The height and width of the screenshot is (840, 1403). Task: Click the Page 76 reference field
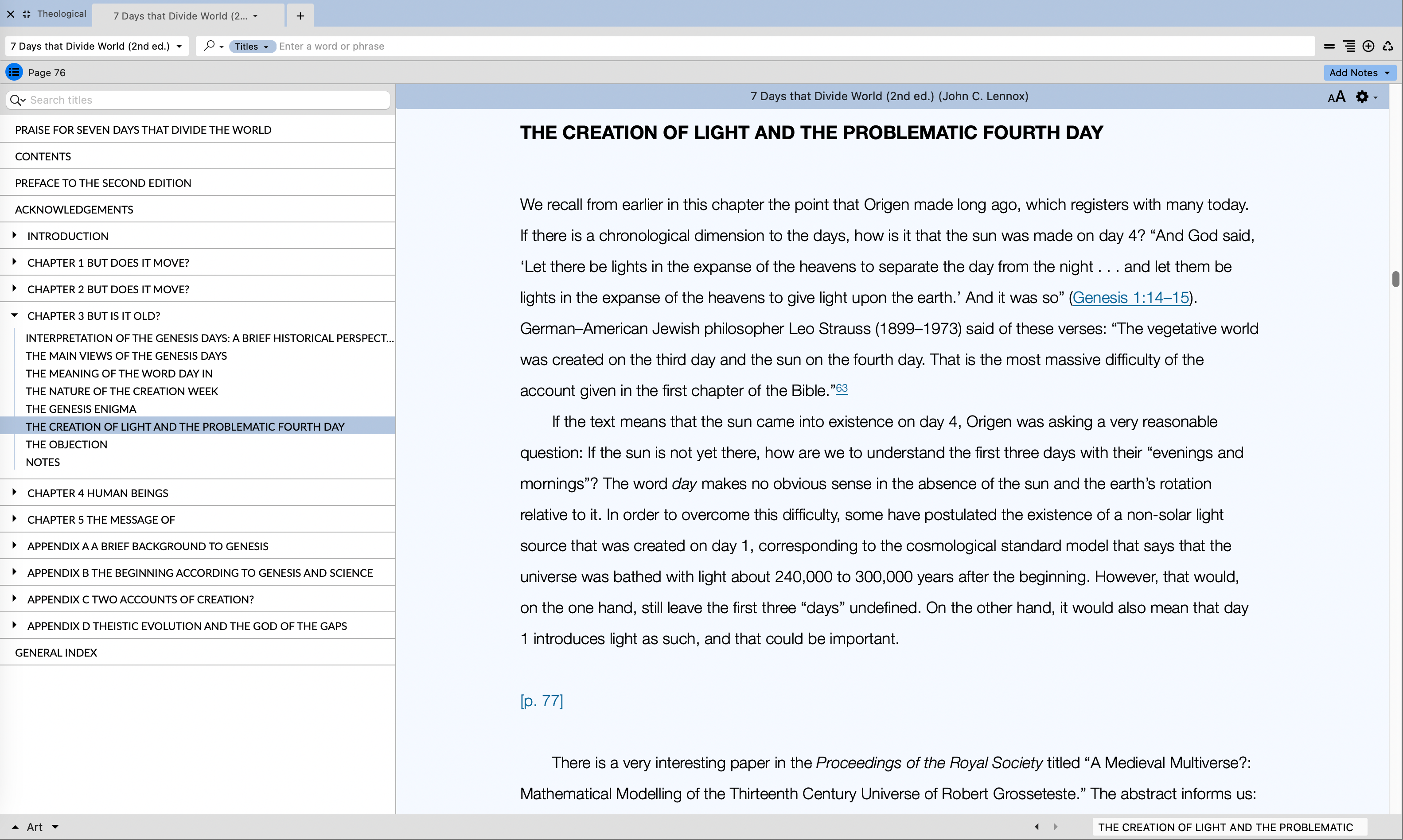pyautogui.click(x=47, y=73)
